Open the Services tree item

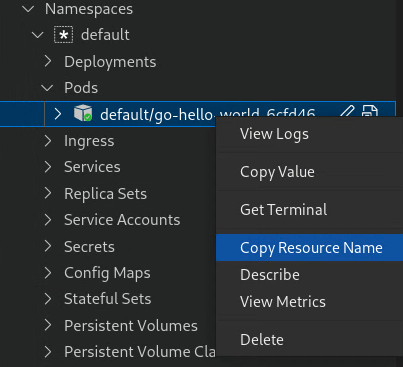point(92,167)
